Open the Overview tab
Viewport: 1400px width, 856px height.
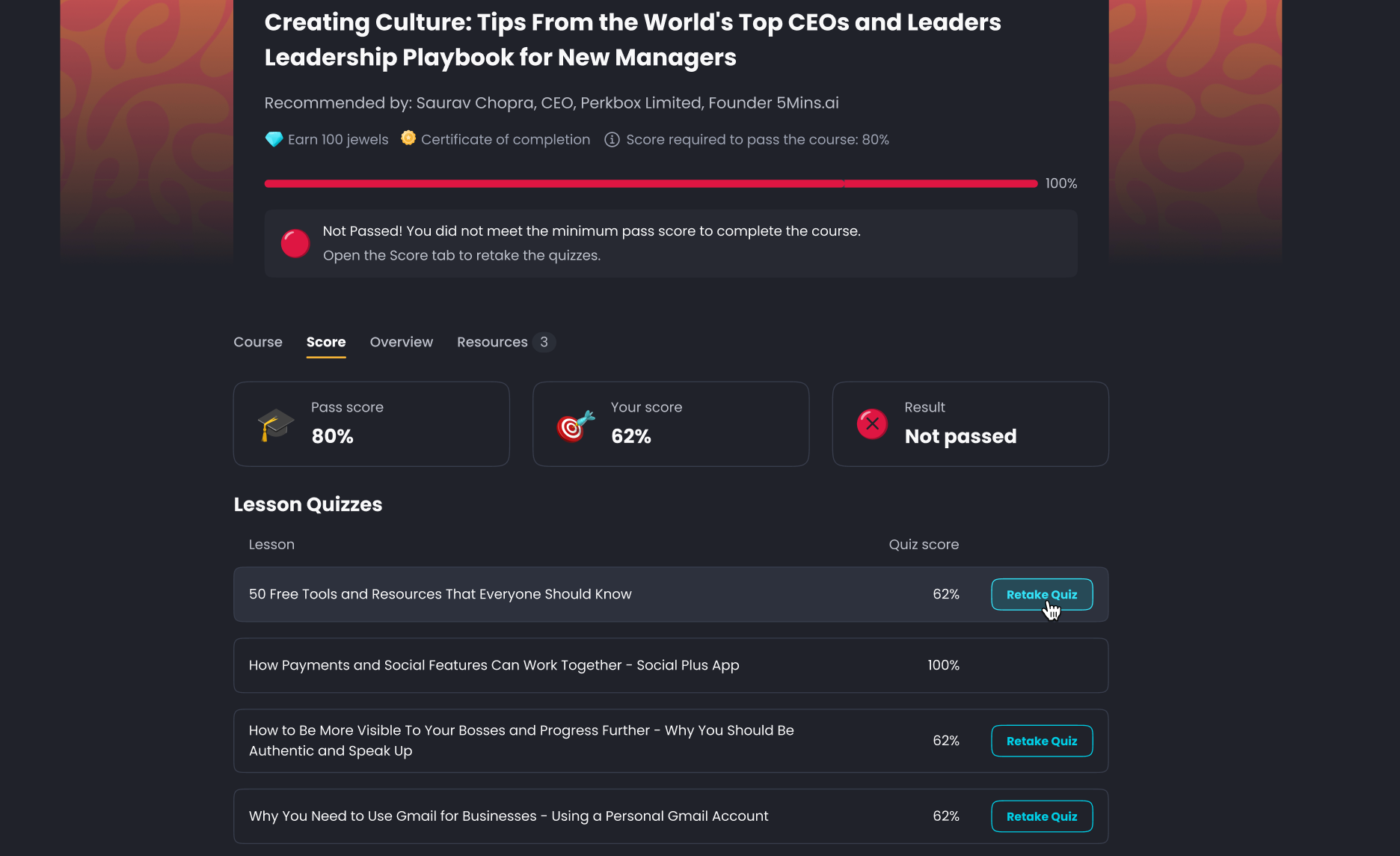coord(402,342)
